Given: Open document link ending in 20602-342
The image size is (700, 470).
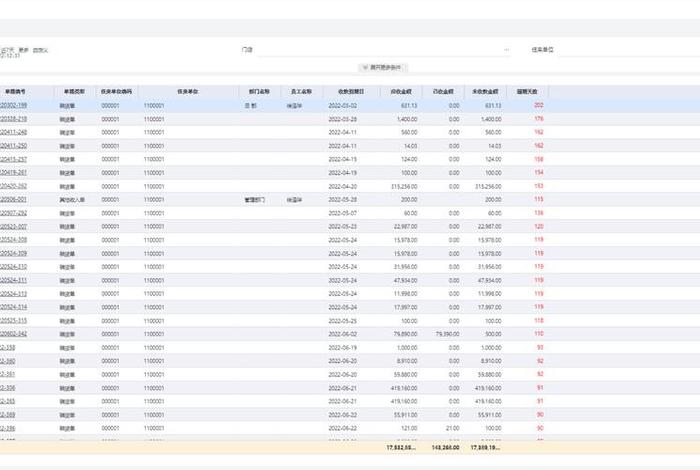Looking at the screenshot, I should tap(14, 334).
